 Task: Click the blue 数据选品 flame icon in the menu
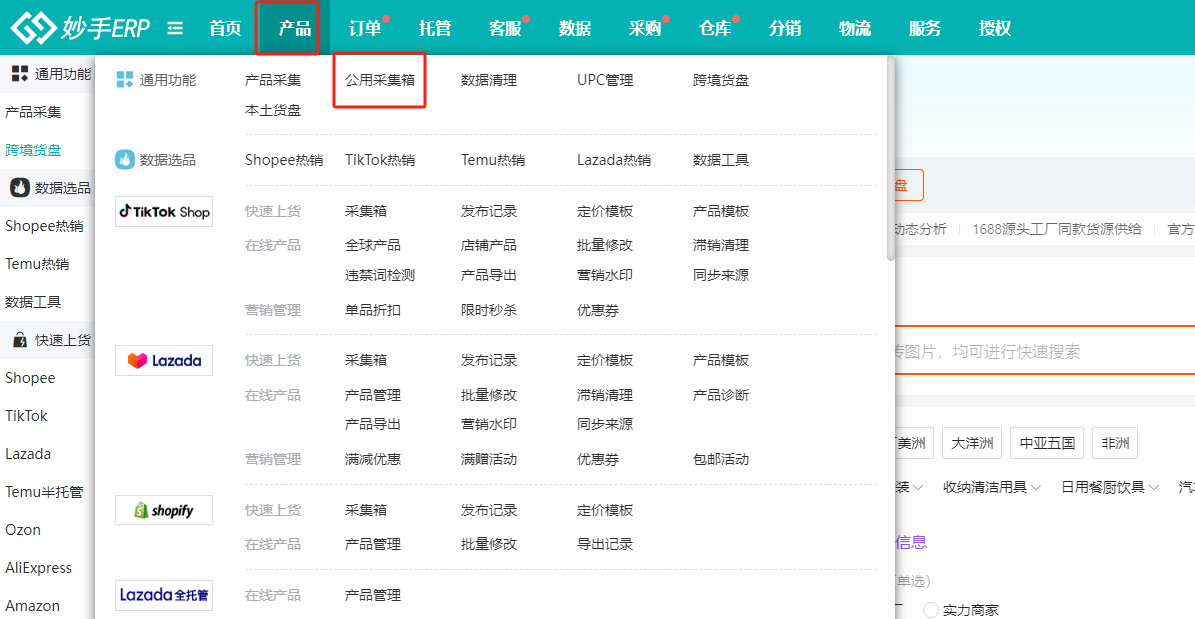125,160
